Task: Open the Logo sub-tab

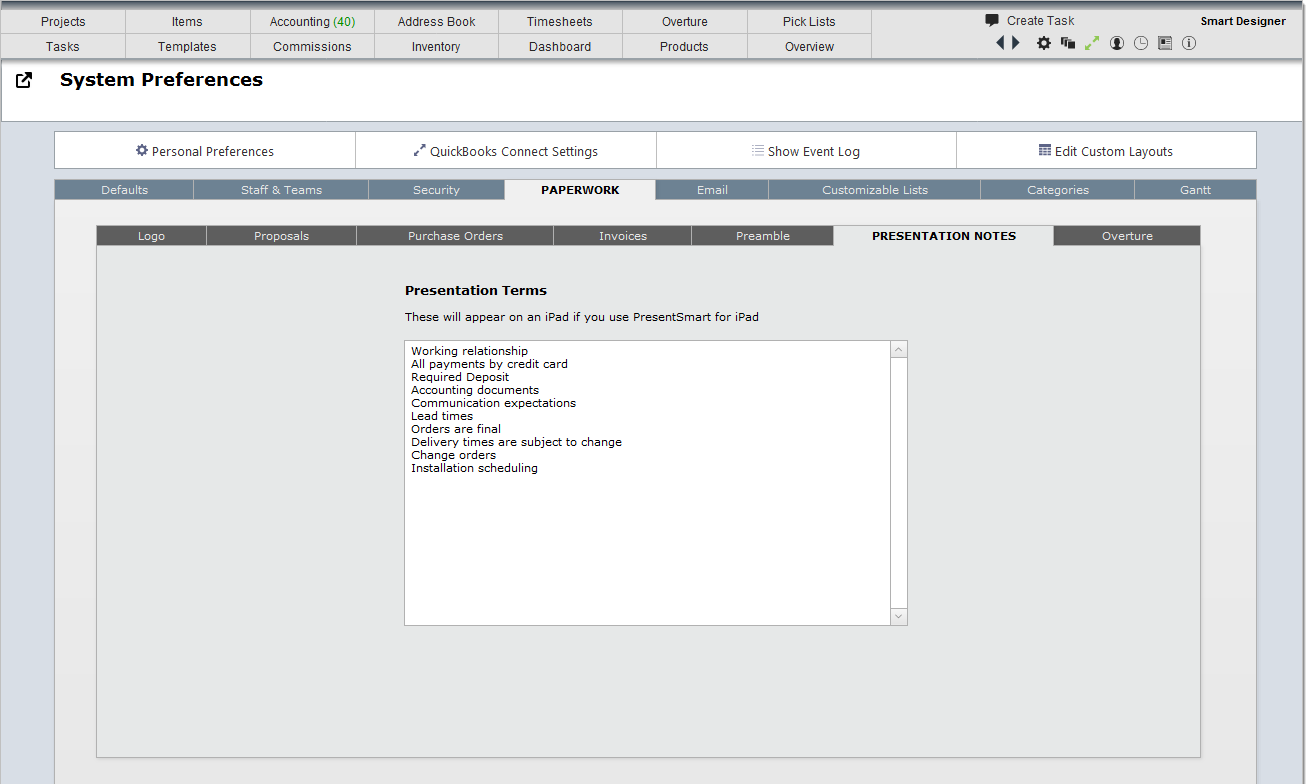Action: [x=152, y=236]
